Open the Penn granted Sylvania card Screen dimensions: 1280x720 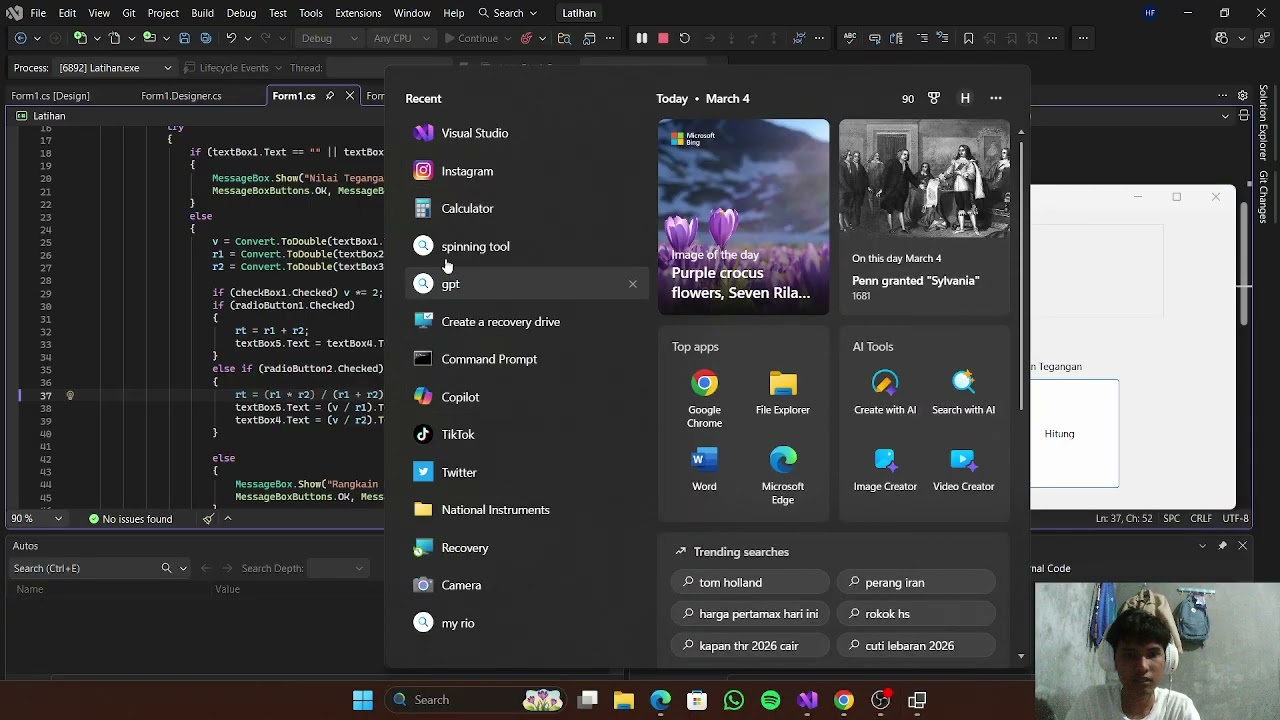pos(925,217)
